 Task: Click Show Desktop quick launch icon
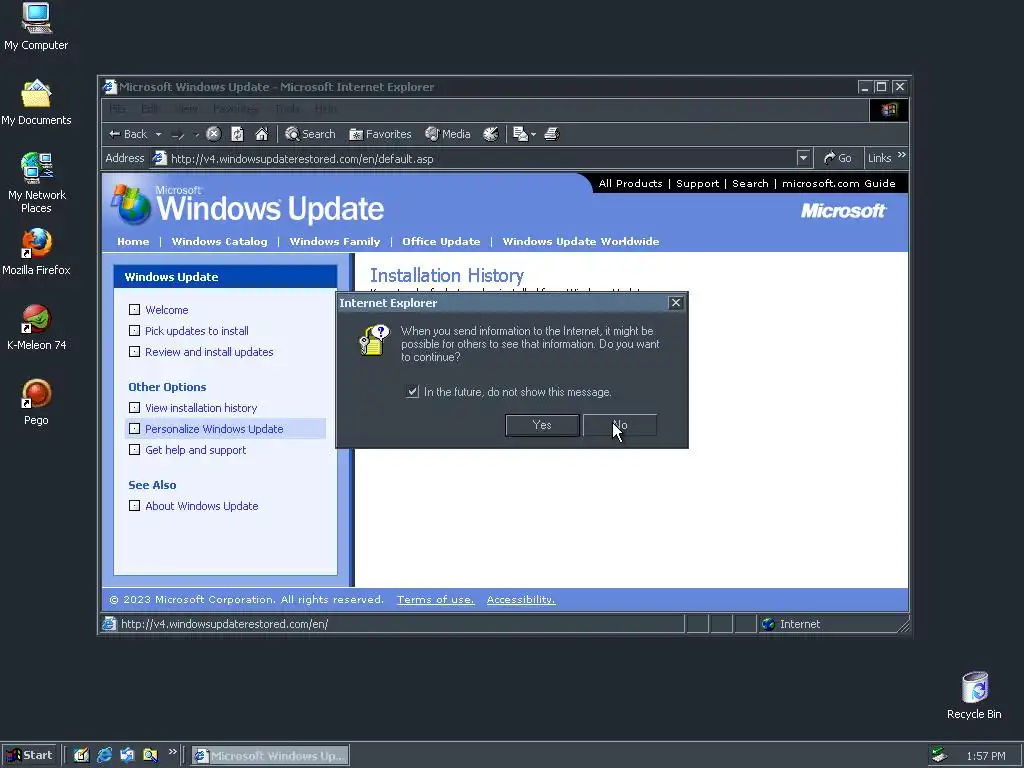tap(81, 755)
